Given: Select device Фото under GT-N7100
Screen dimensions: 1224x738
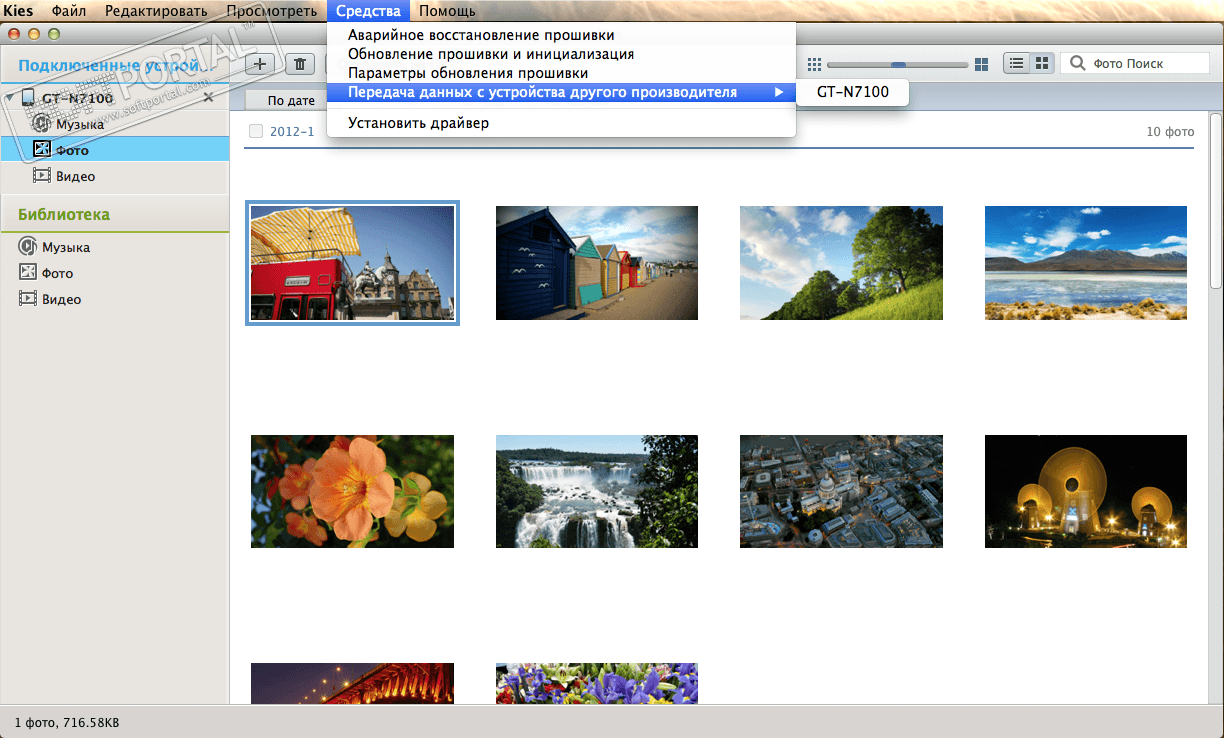Looking at the screenshot, I should [x=114, y=150].
